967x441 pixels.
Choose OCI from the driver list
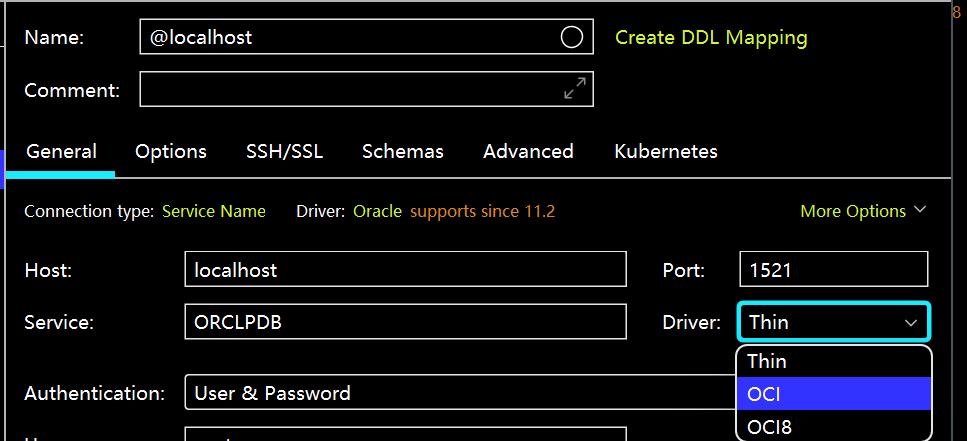pyautogui.click(x=833, y=394)
